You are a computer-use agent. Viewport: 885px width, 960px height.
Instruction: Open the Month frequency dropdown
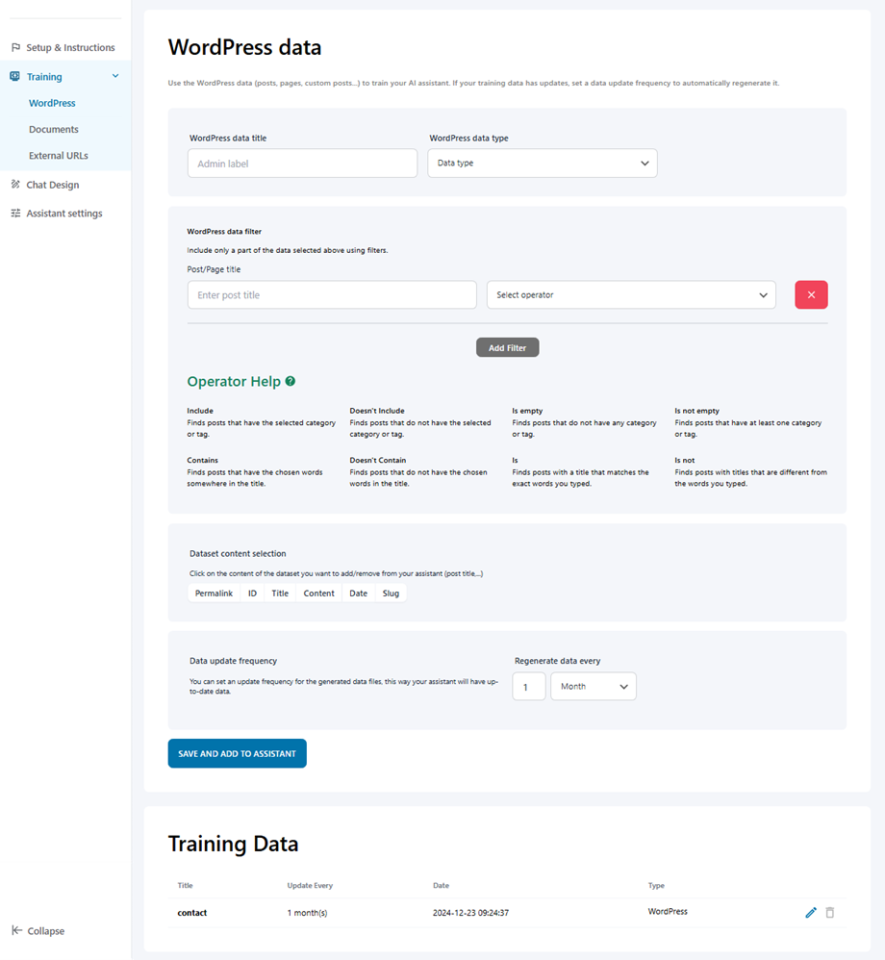593,687
